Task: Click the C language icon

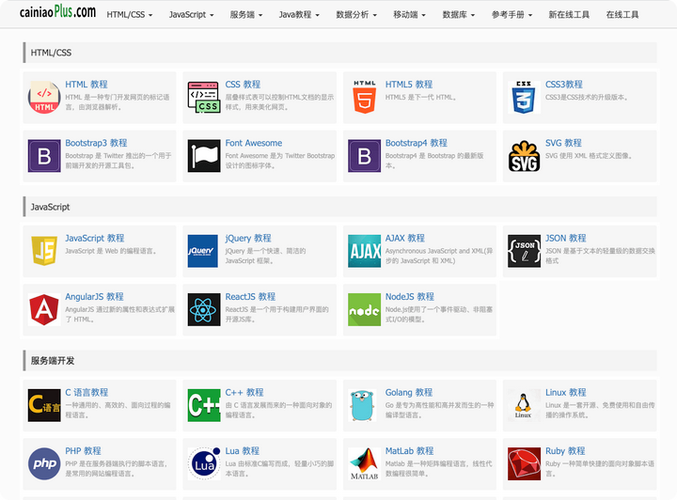Action: coord(44,405)
